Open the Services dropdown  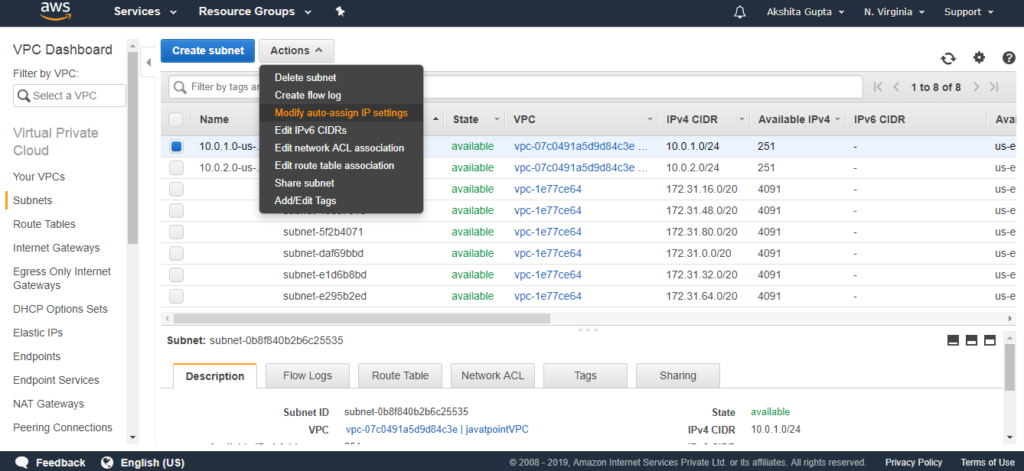[x=145, y=12]
